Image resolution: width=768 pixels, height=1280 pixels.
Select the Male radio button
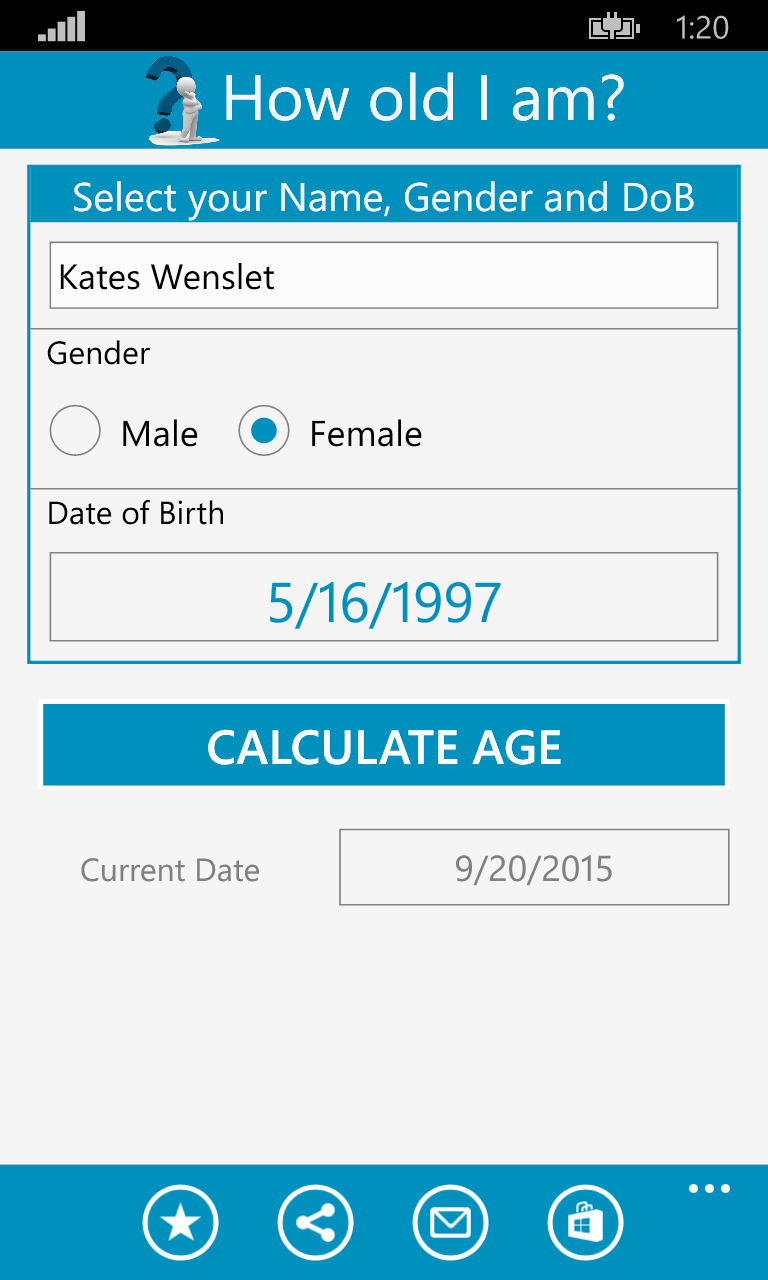coord(75,431)
